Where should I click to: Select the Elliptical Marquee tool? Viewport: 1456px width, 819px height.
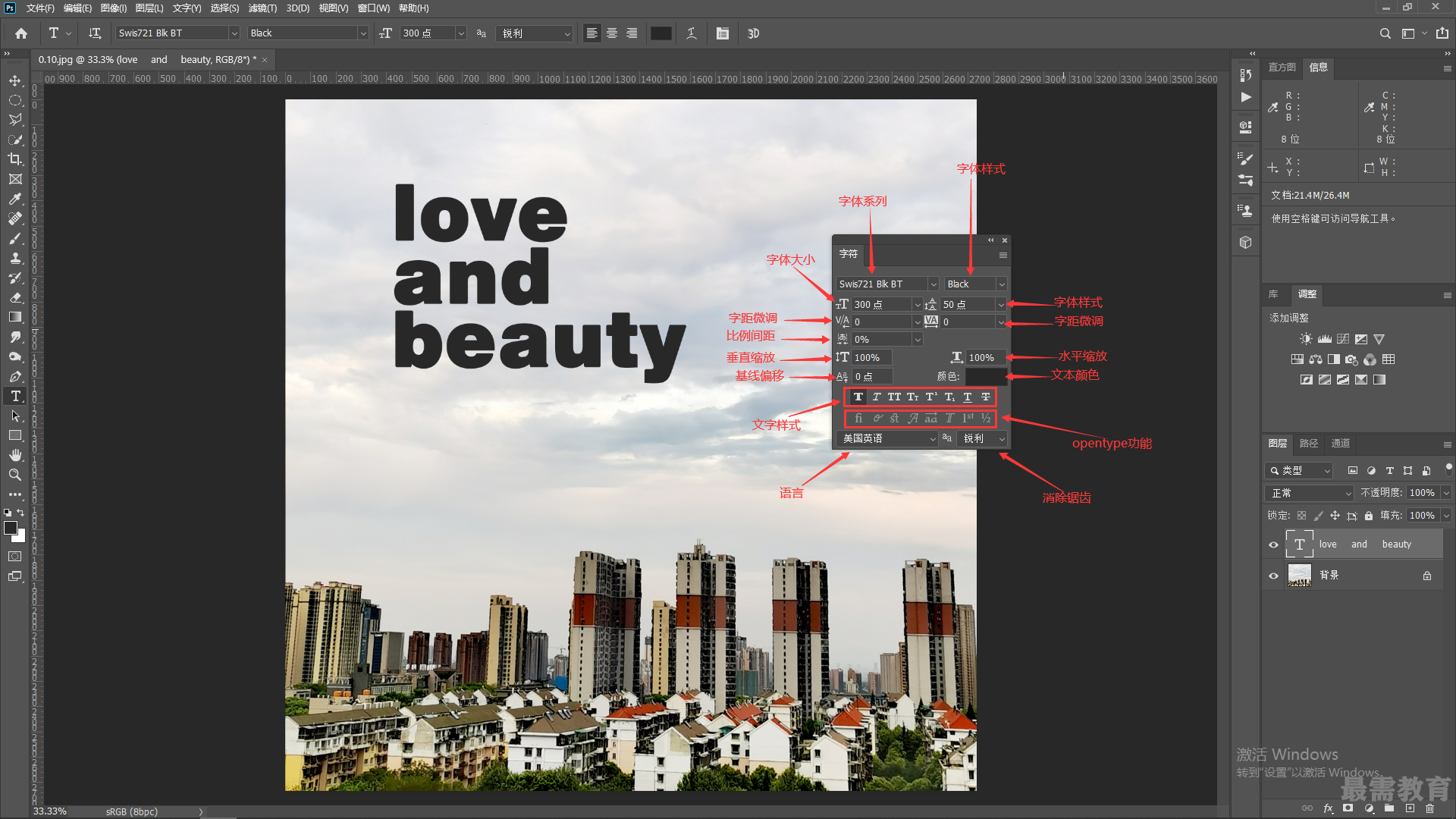click(15, 100)
